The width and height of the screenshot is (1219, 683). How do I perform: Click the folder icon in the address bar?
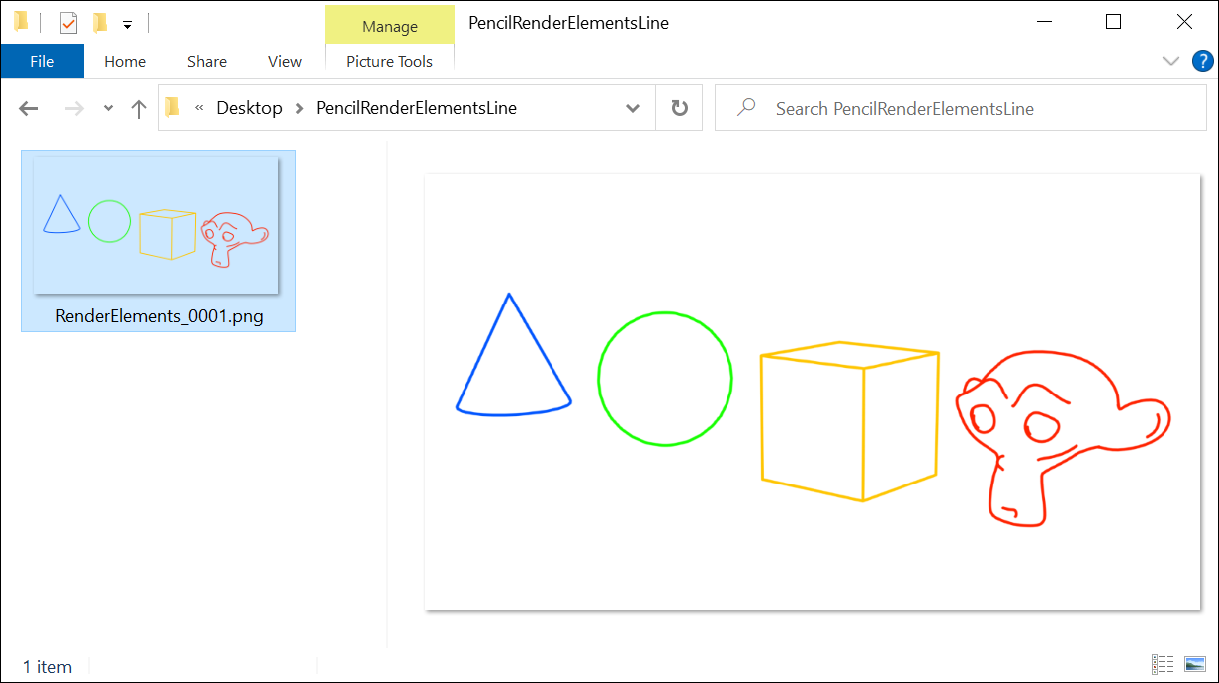(x=172, y=107)
